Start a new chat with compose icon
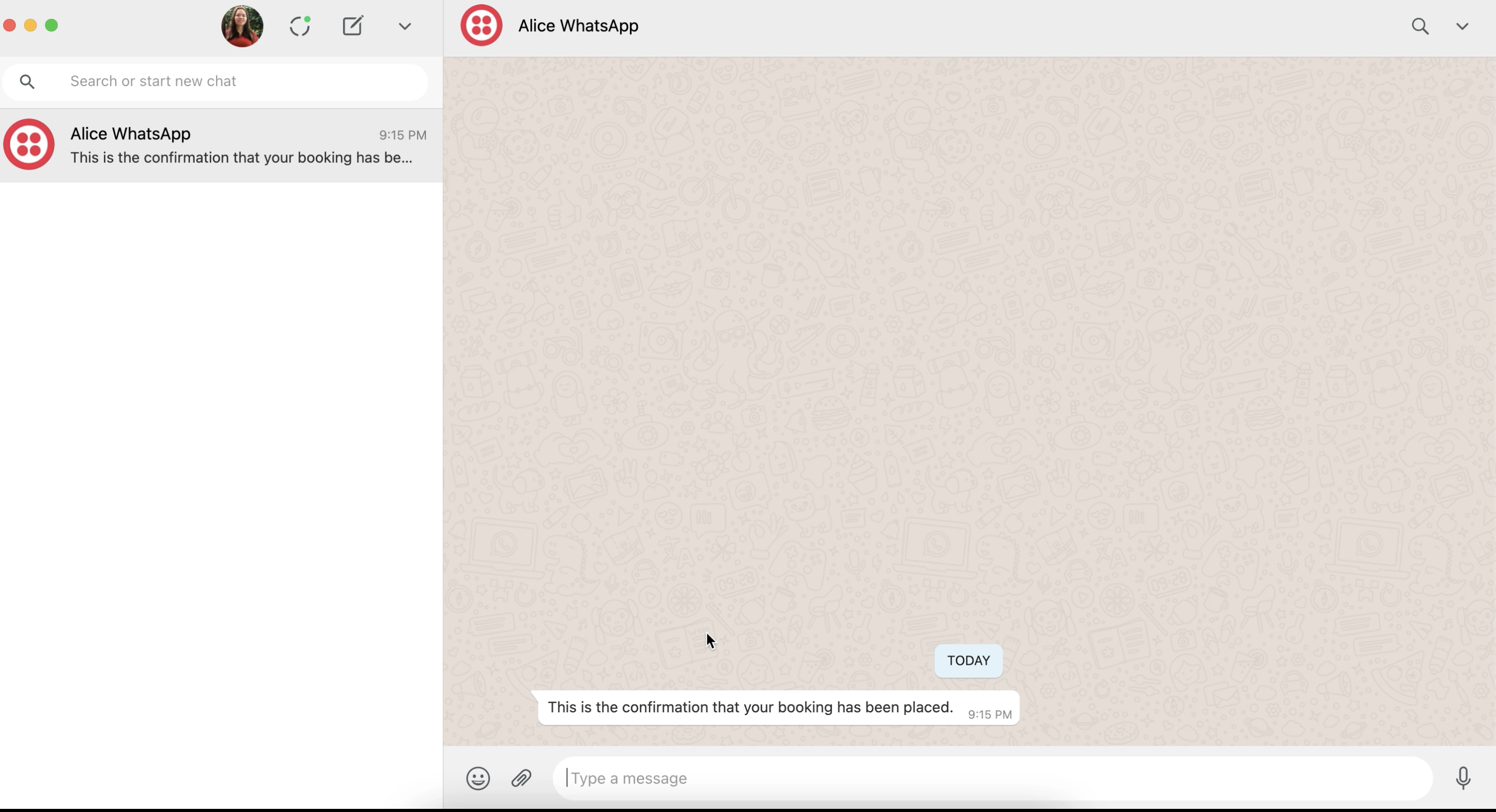This screenshot has height=812, width=1496. pos(352,26)
